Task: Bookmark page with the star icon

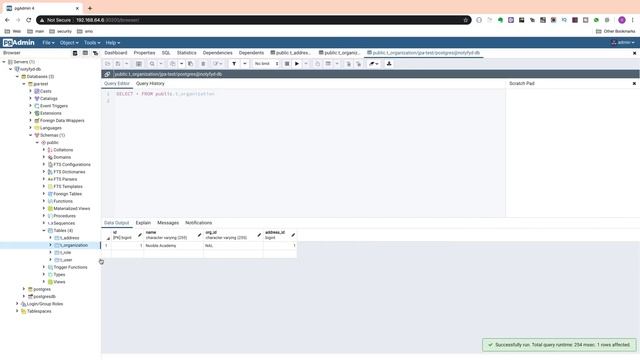Action: click(465, 20)
